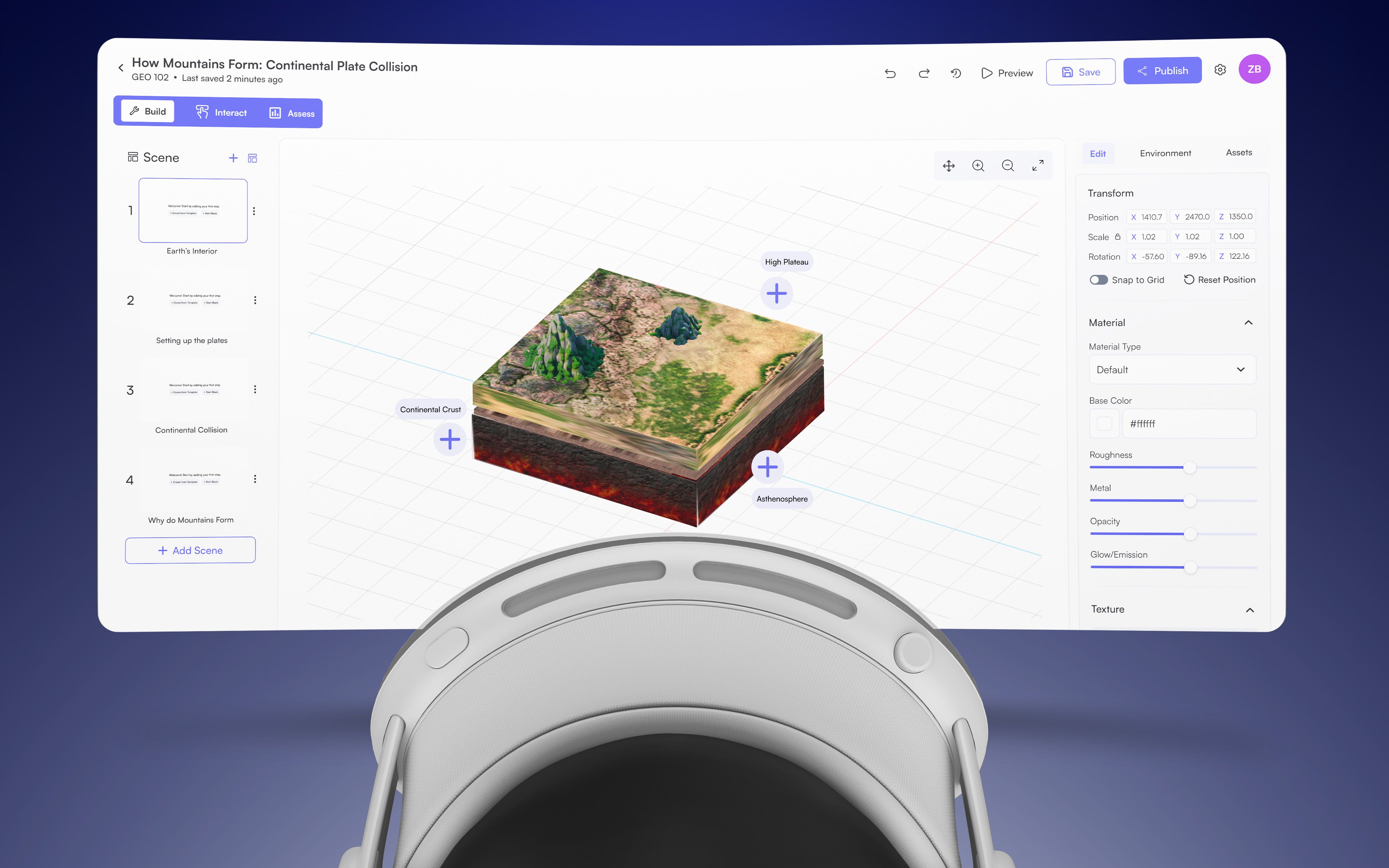The height and width of the screenshot is (868, 1389).
Task: Click the Publish button
Action: point(1162,70)
